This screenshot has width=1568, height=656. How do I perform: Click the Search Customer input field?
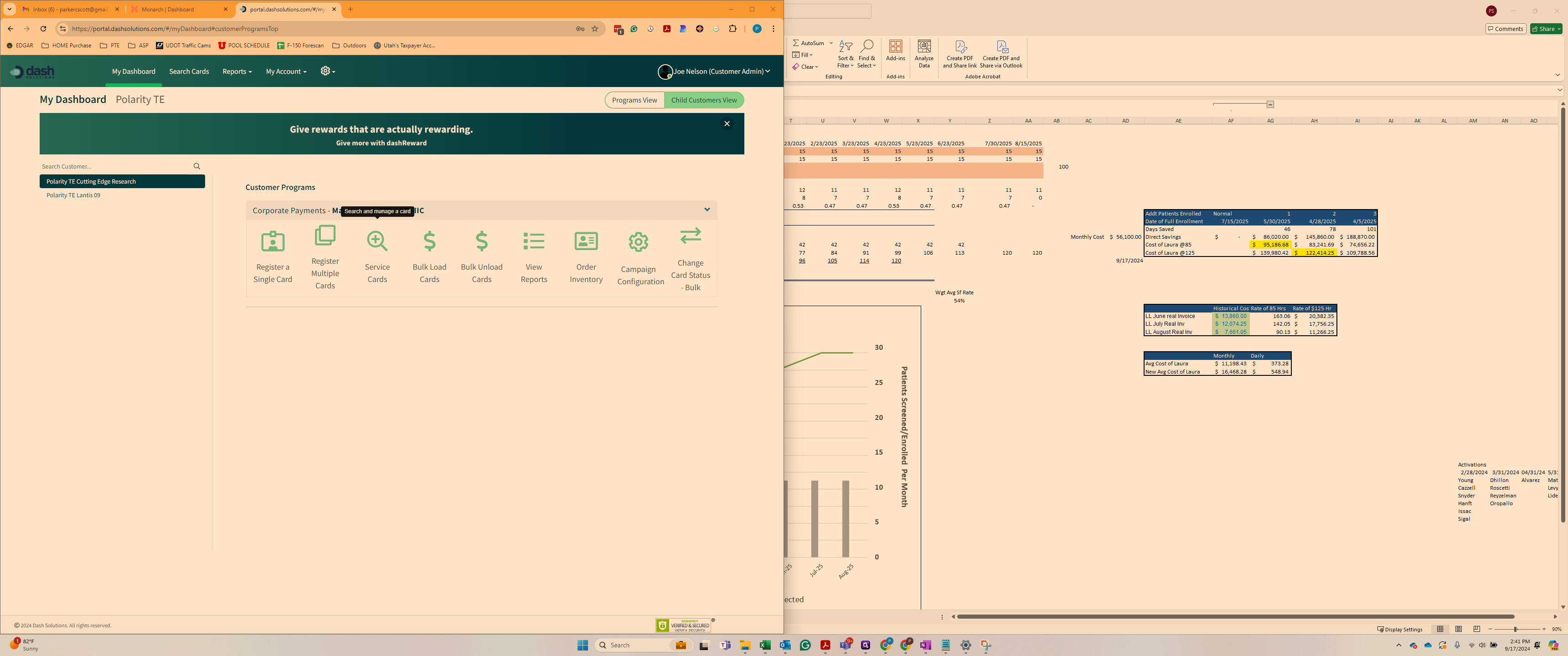pyautogui.click(x=115, y=166)
